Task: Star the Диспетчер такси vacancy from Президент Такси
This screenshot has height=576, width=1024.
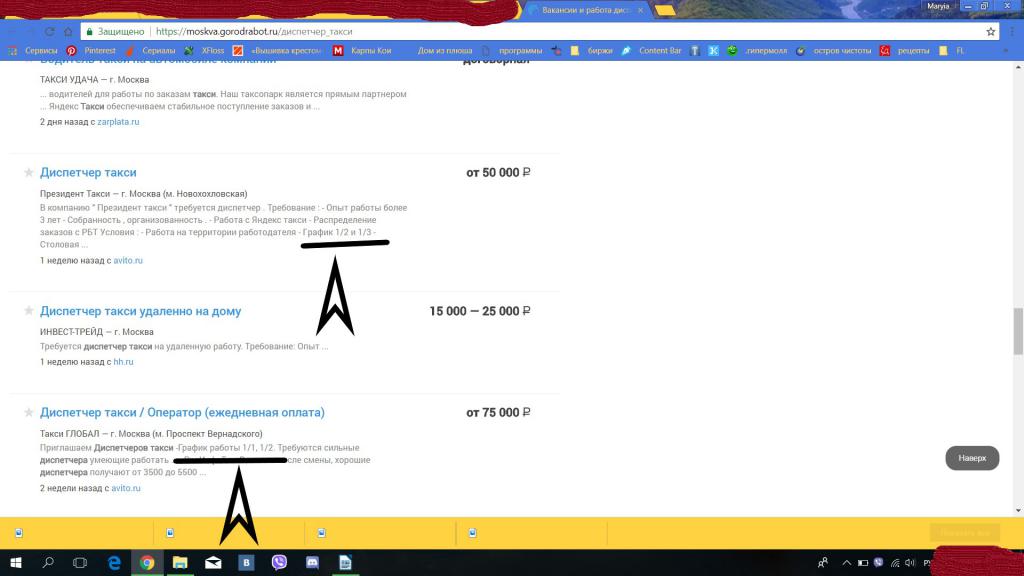Action: pyautogui.click(x=29, y=173)
